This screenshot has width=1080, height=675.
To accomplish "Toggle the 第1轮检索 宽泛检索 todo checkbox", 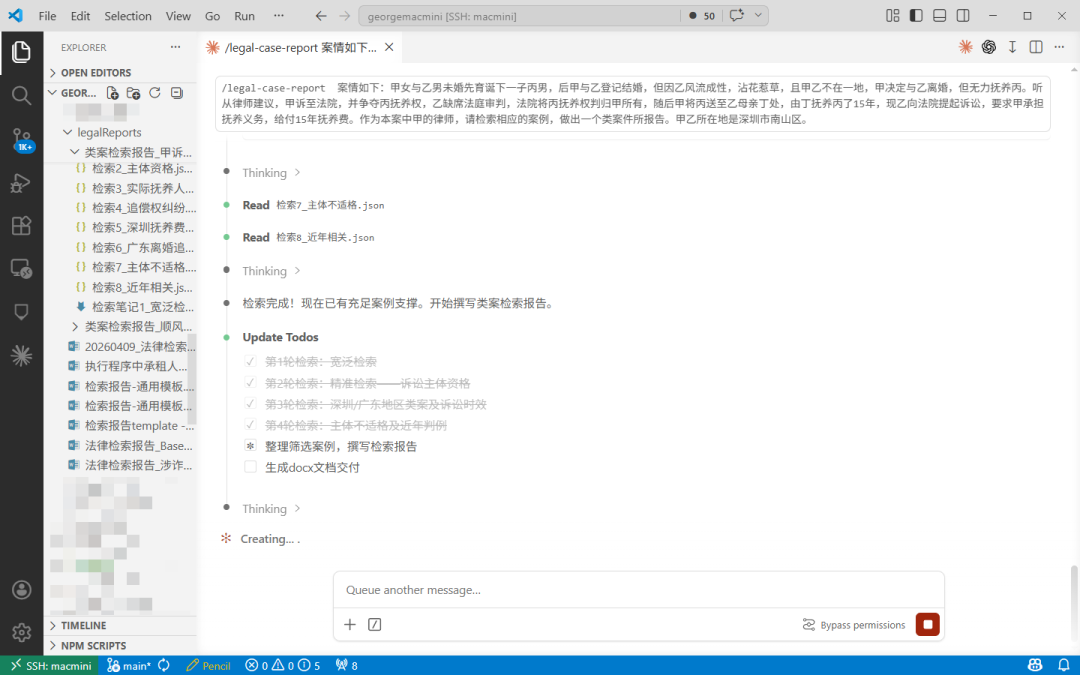I will (251, 362).
